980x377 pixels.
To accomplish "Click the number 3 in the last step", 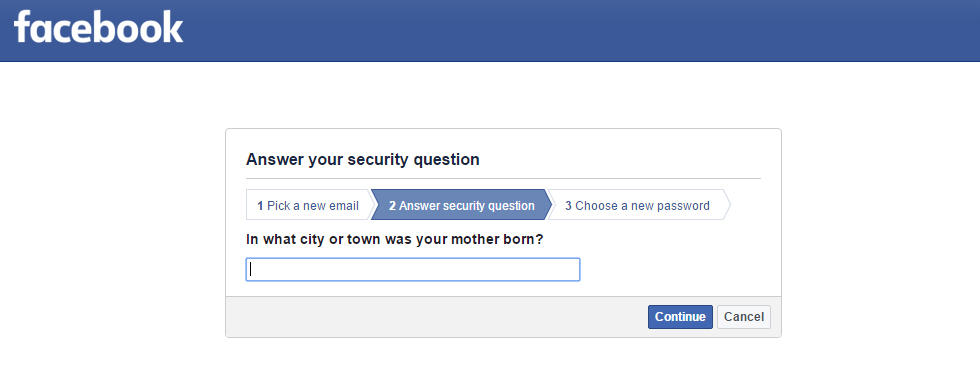I will 568,206.
